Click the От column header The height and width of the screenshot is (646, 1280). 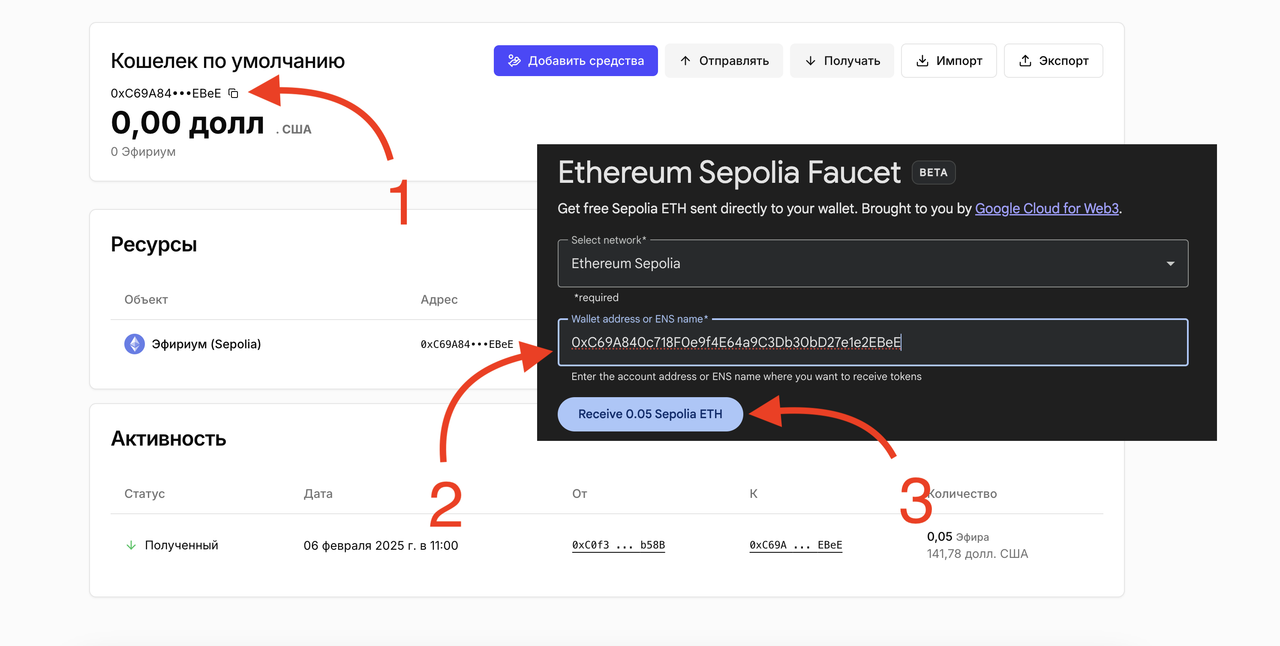click(580, 494)
